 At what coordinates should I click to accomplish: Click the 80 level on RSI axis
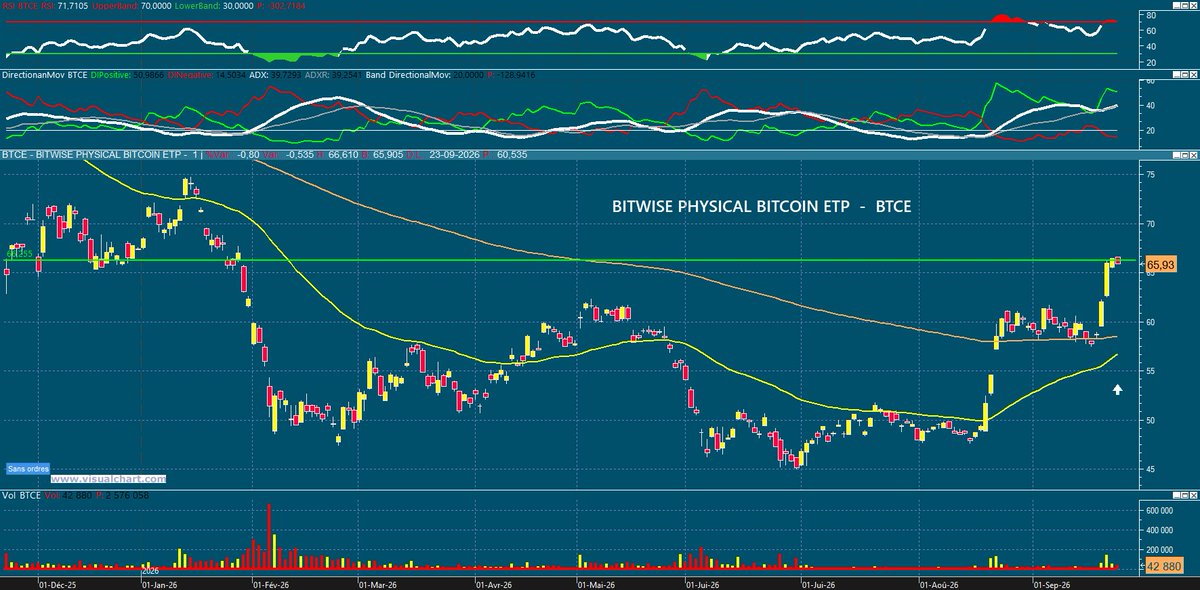[1151, 15]
